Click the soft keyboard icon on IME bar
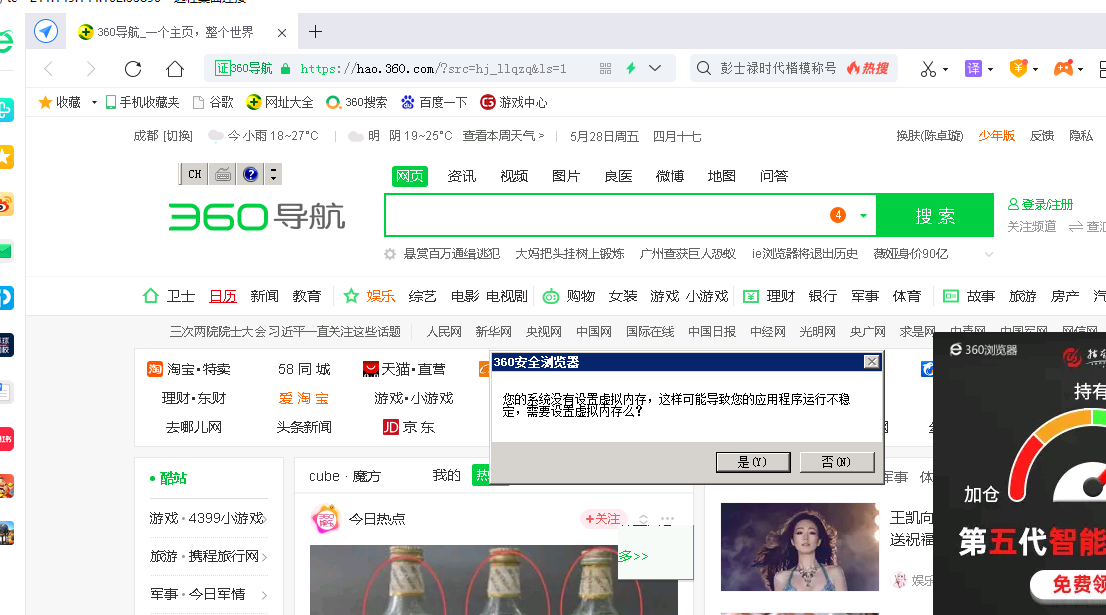 point(223,174)
